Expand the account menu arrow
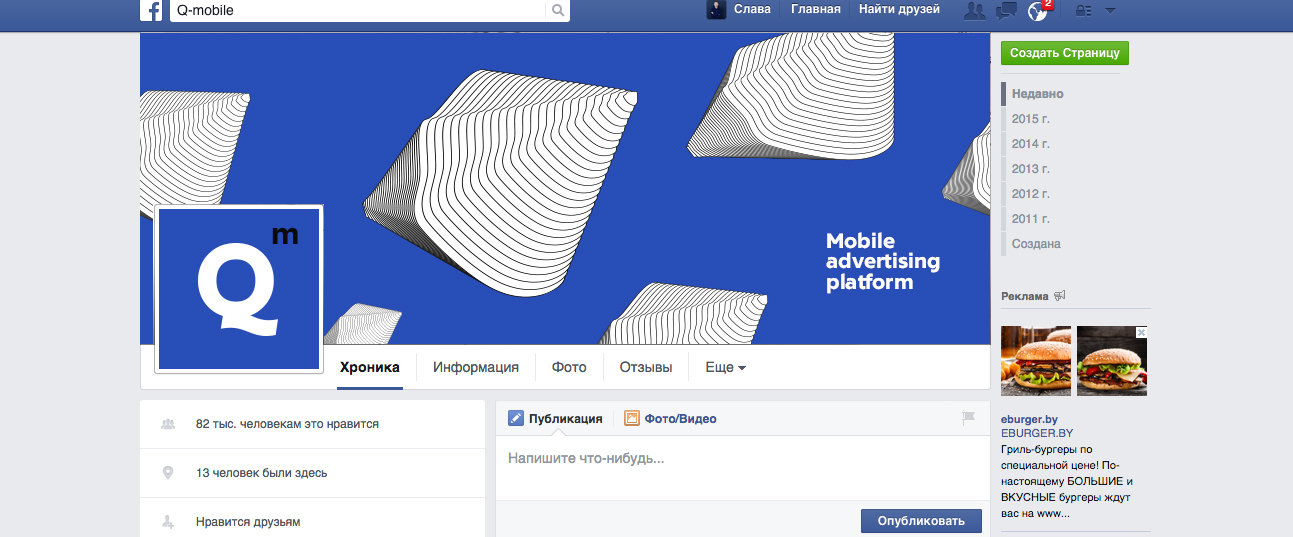This screenshot has height=537, width=1293. (1110, 10)
